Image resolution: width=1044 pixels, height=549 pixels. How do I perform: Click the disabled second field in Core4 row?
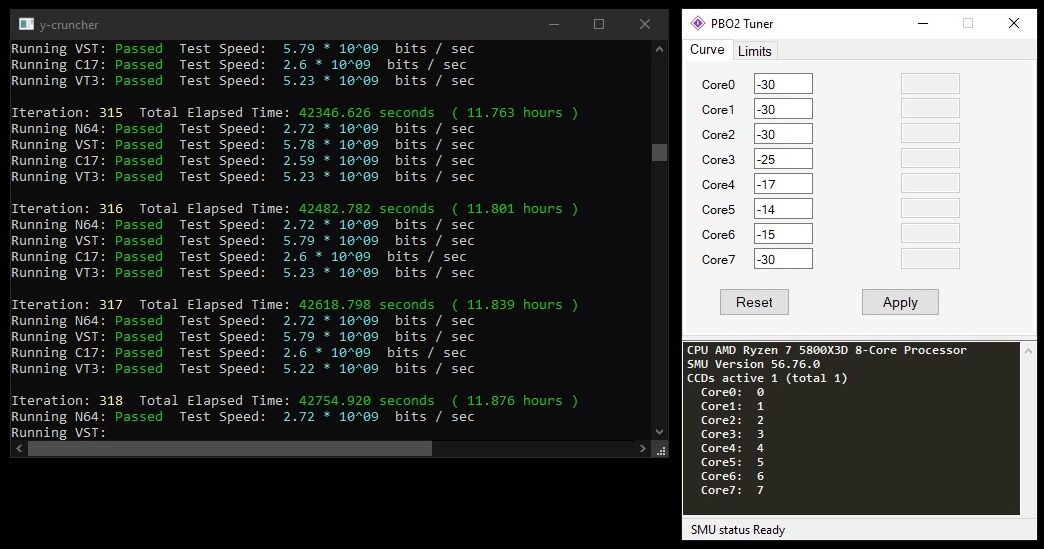click(x=930, y=184)
